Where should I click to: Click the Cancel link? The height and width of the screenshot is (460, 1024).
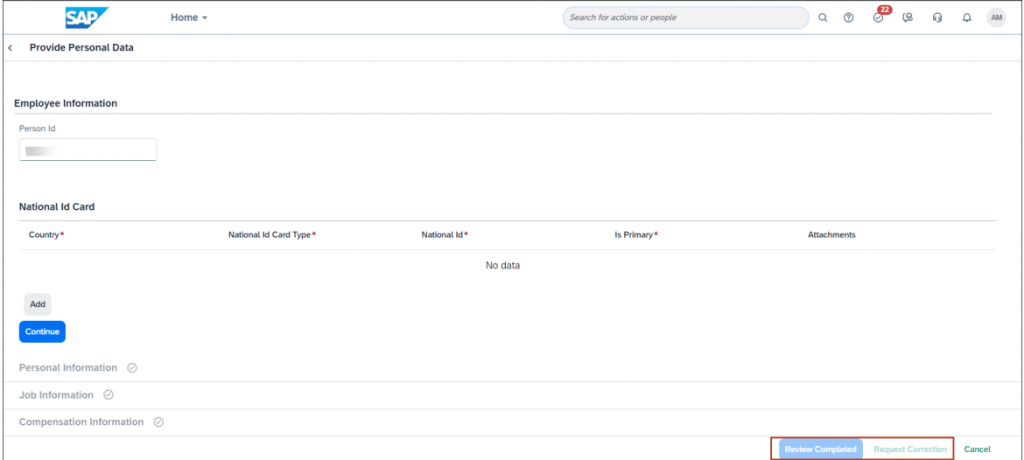pos(977,449)
